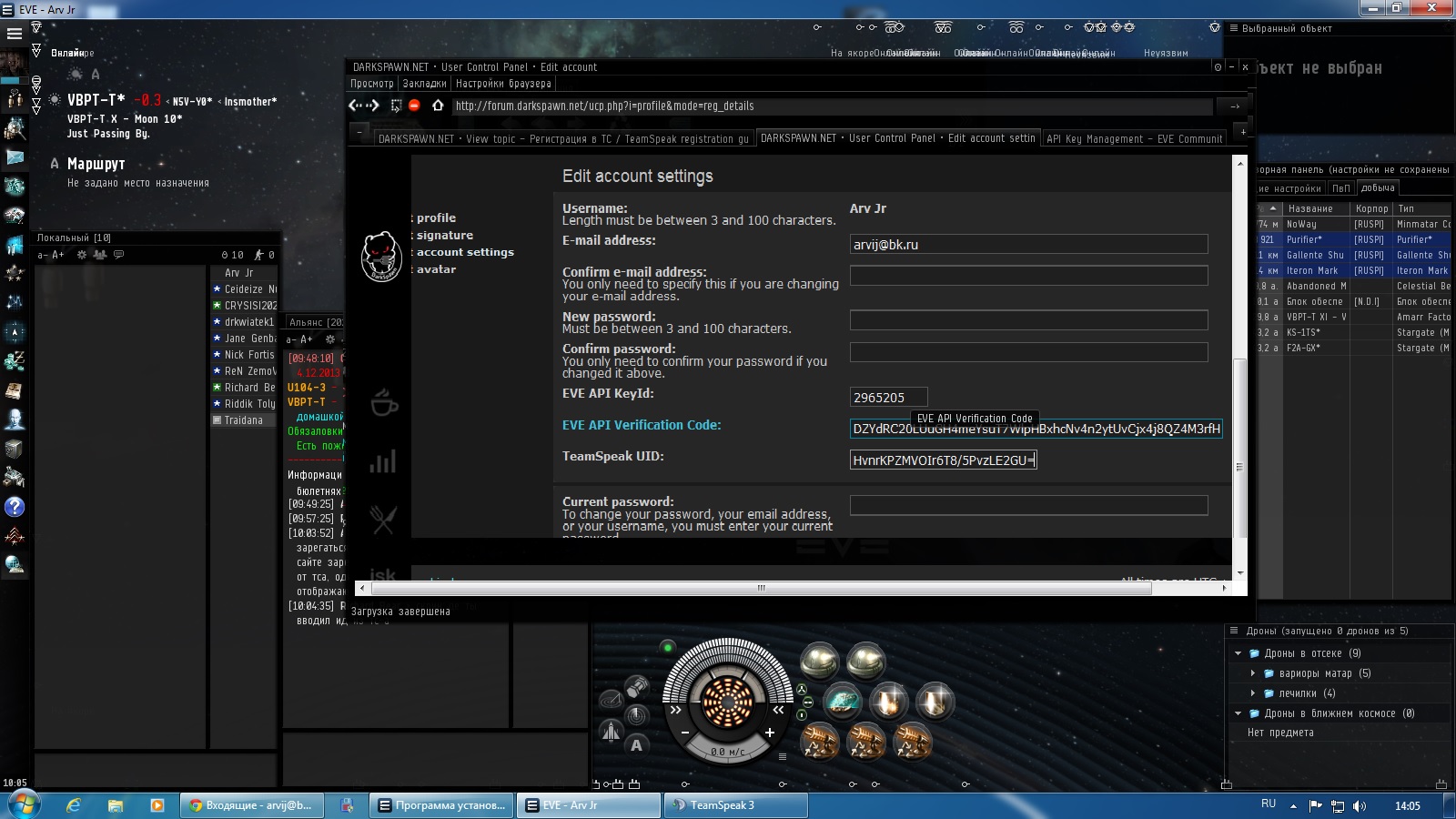This screenshot has height=819, width=1456.
Task: Switch overview to the ПвП tab
Action: [1341, 188]
